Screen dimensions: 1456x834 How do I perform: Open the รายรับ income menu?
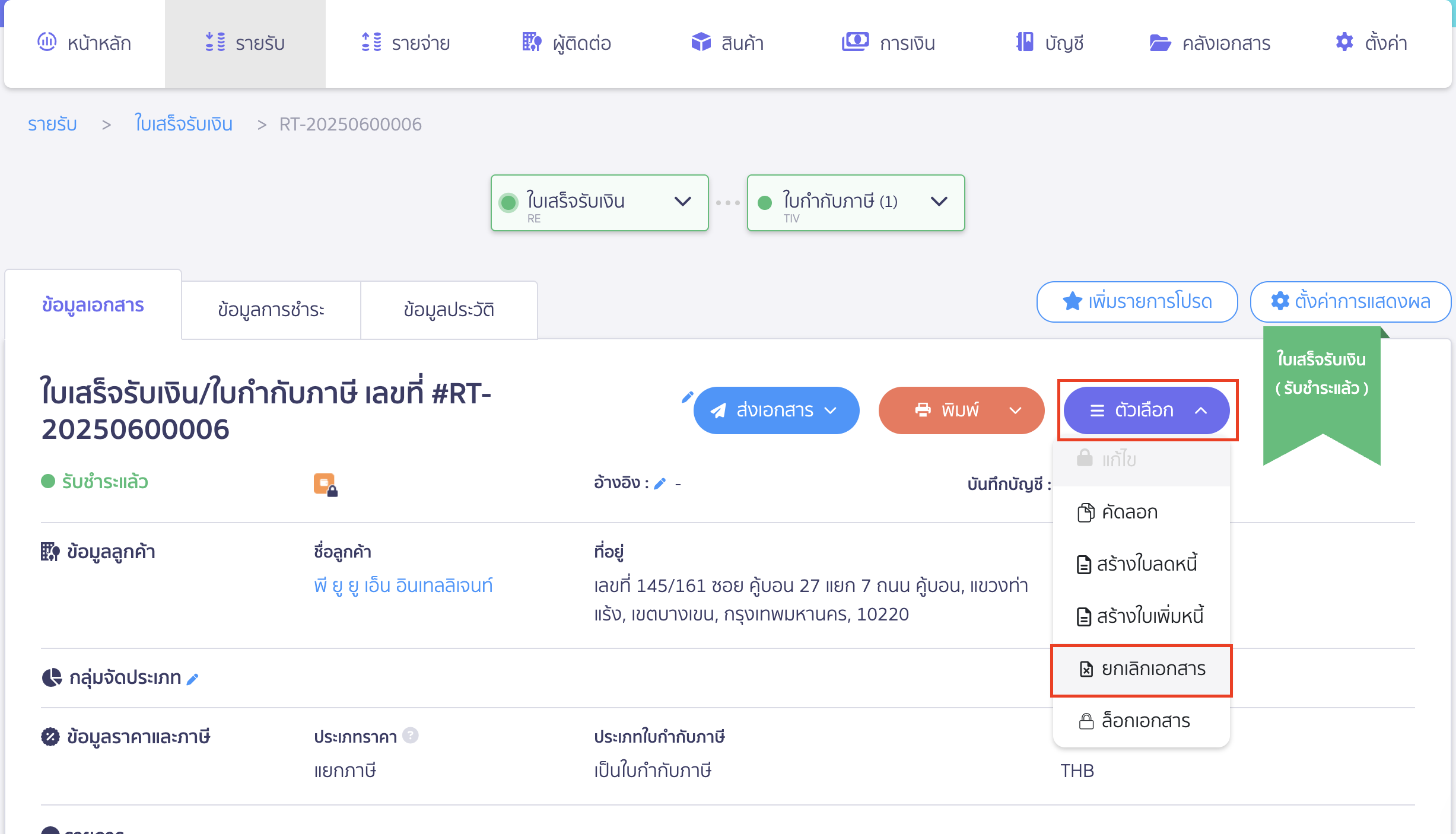pyautogui.click(x=245, y=43)
